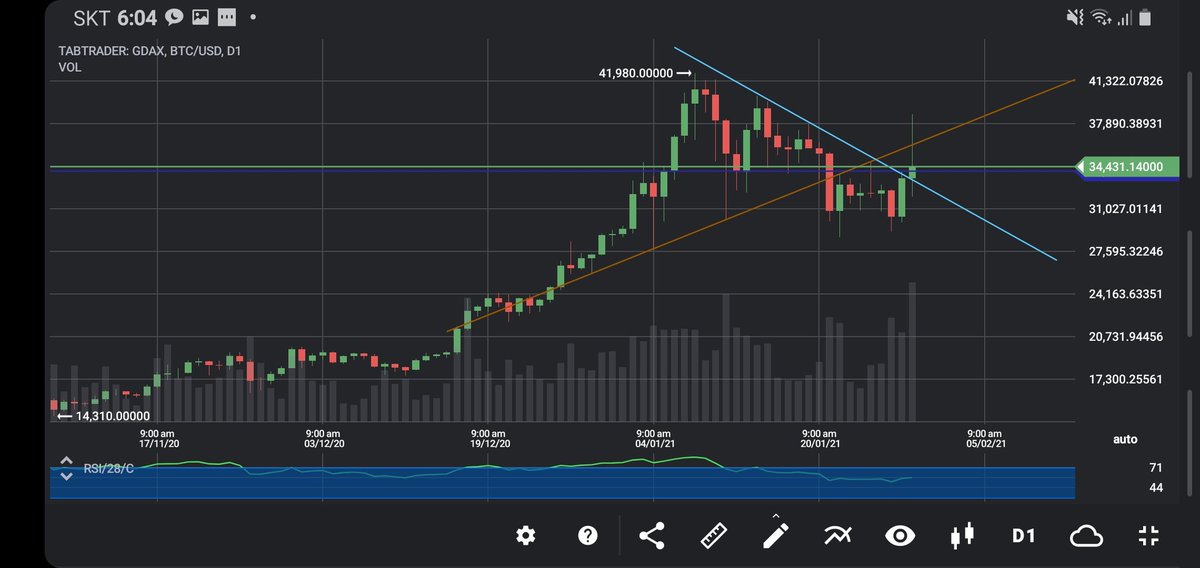Tap the 6:04 clock in status bar
Screen dimensions: 1200x568
click(x=137, y=17)
